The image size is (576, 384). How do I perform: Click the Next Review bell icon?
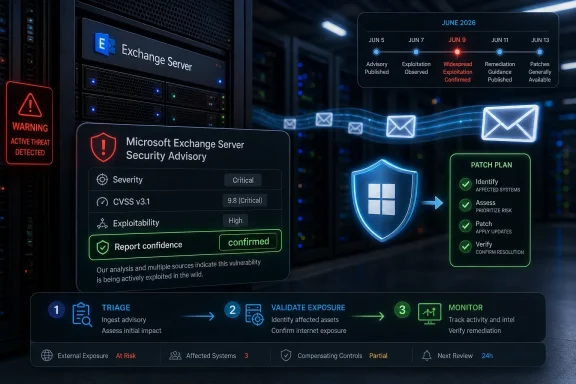point(426,355)
